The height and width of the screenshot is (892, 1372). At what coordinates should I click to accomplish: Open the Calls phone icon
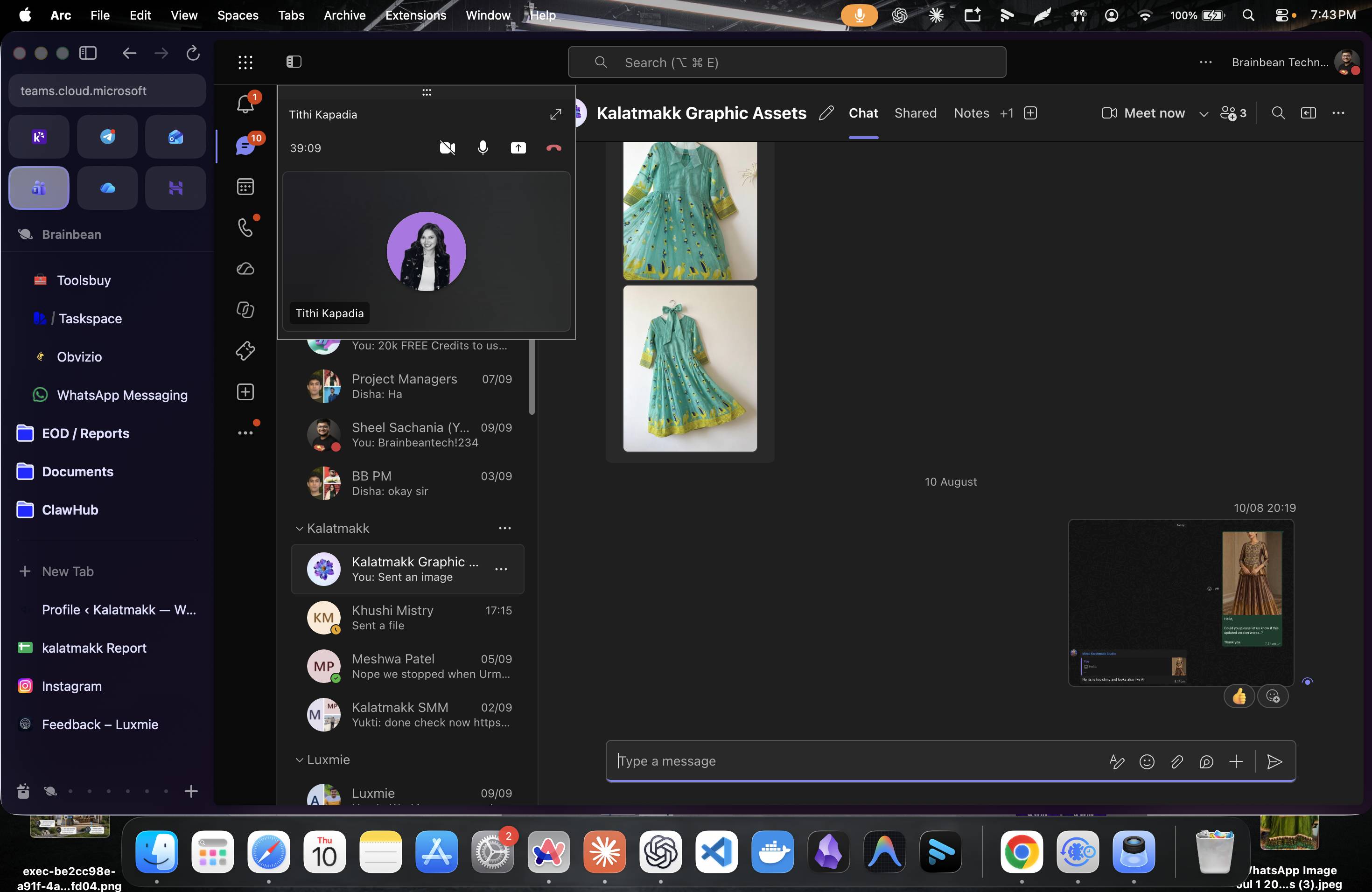(x=245, y=228)
